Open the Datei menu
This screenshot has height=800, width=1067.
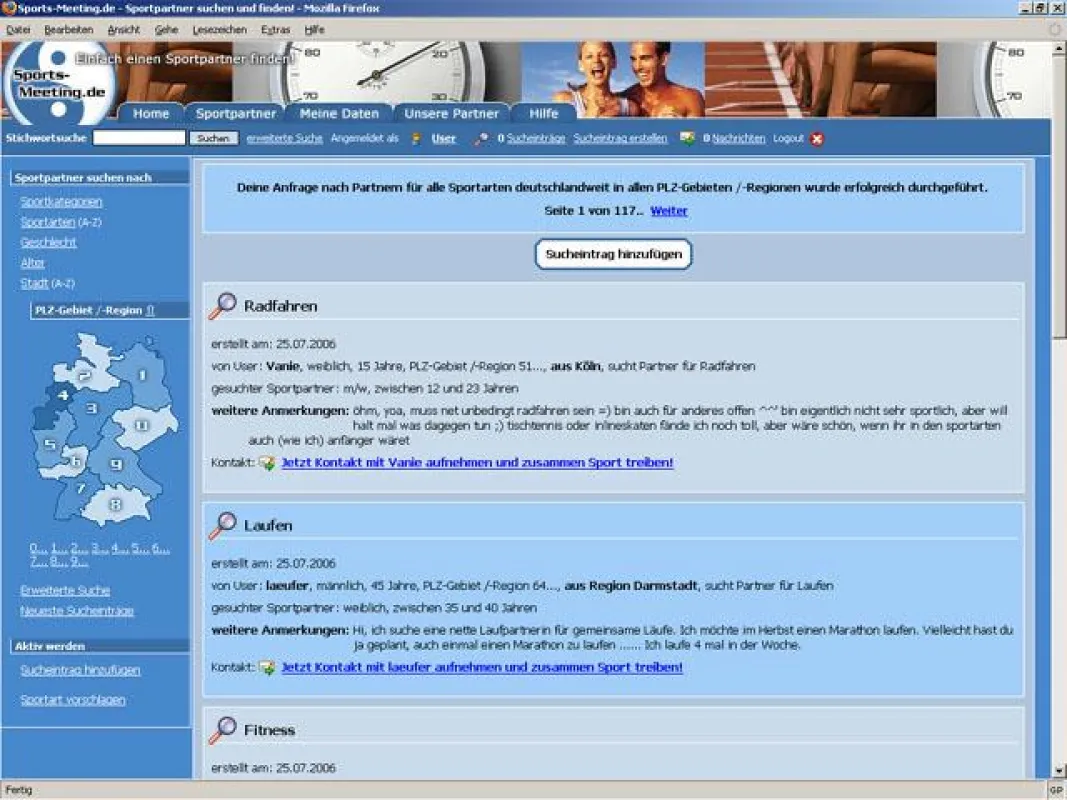tap(18, 30)
